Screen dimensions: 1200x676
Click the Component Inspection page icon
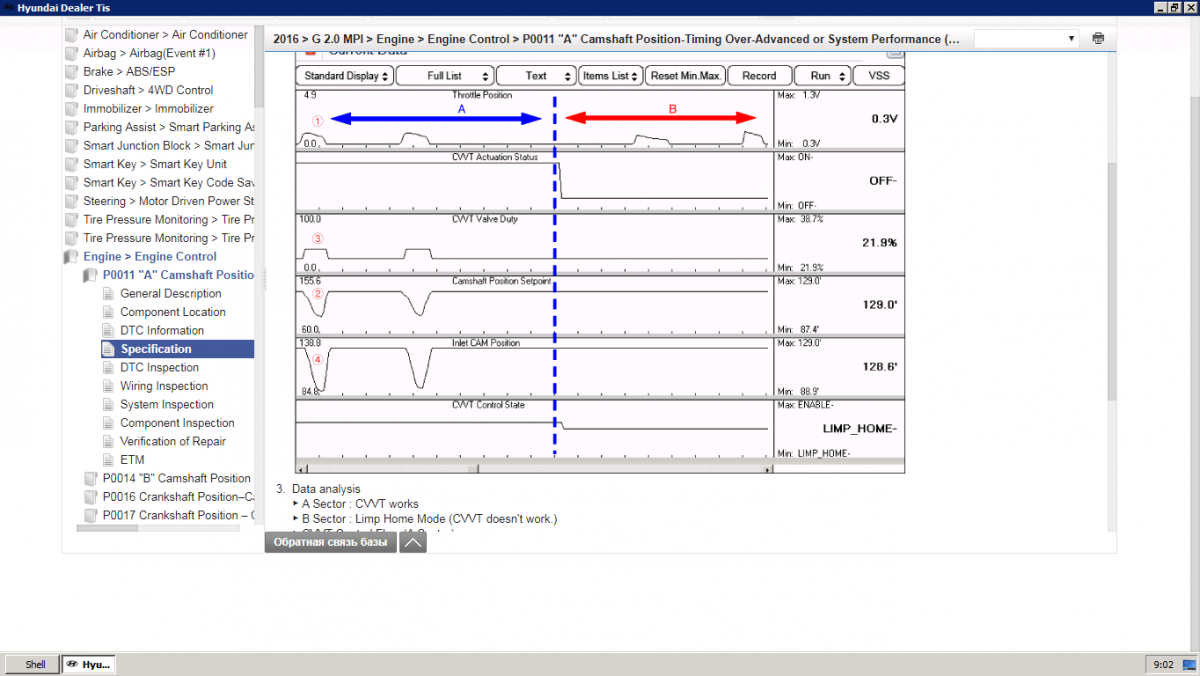point(109,423)
